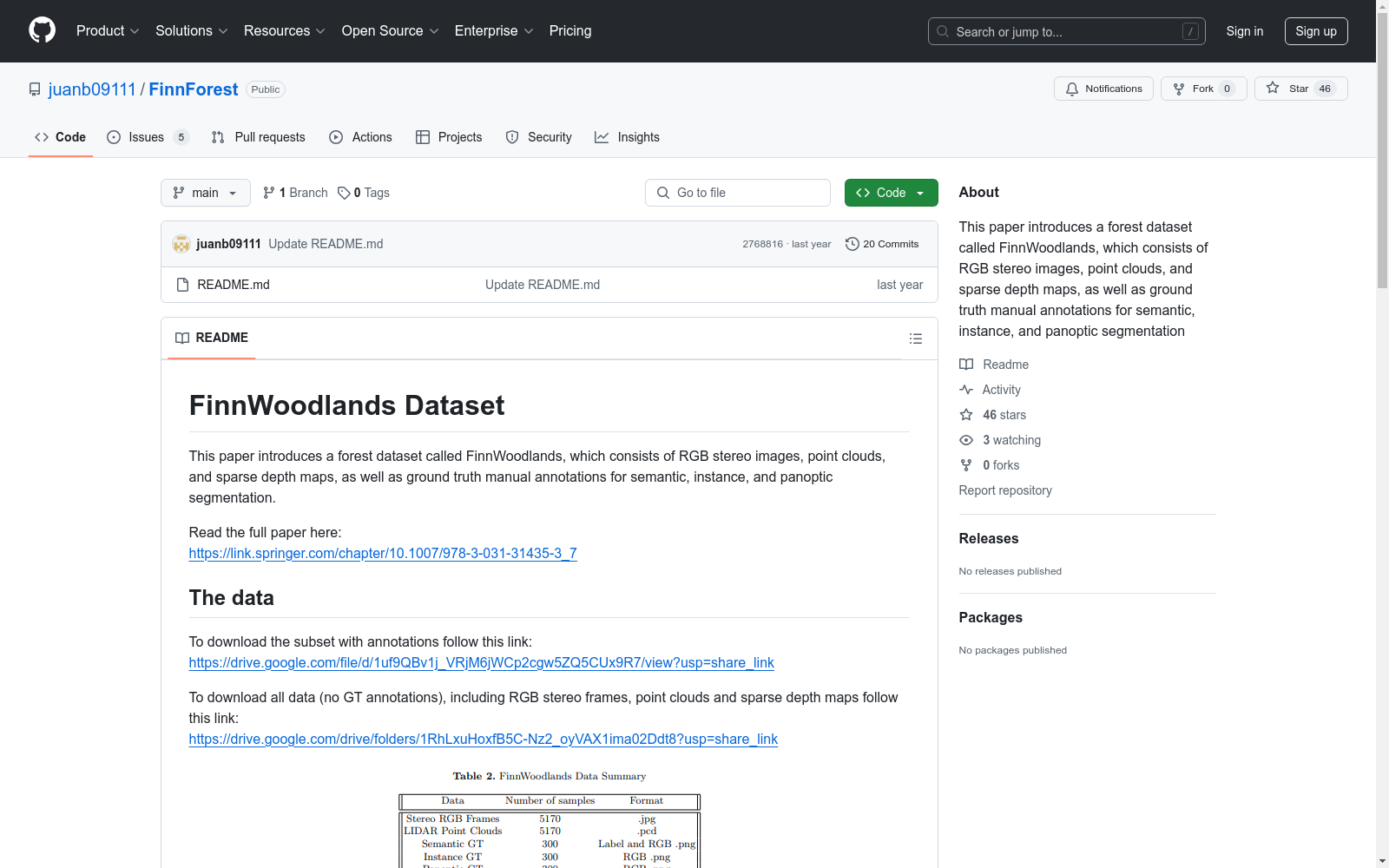The width and height of the screenshot is (1389, 868).
Task: Open the Springer paper link
Action: (x=383, y=553)
